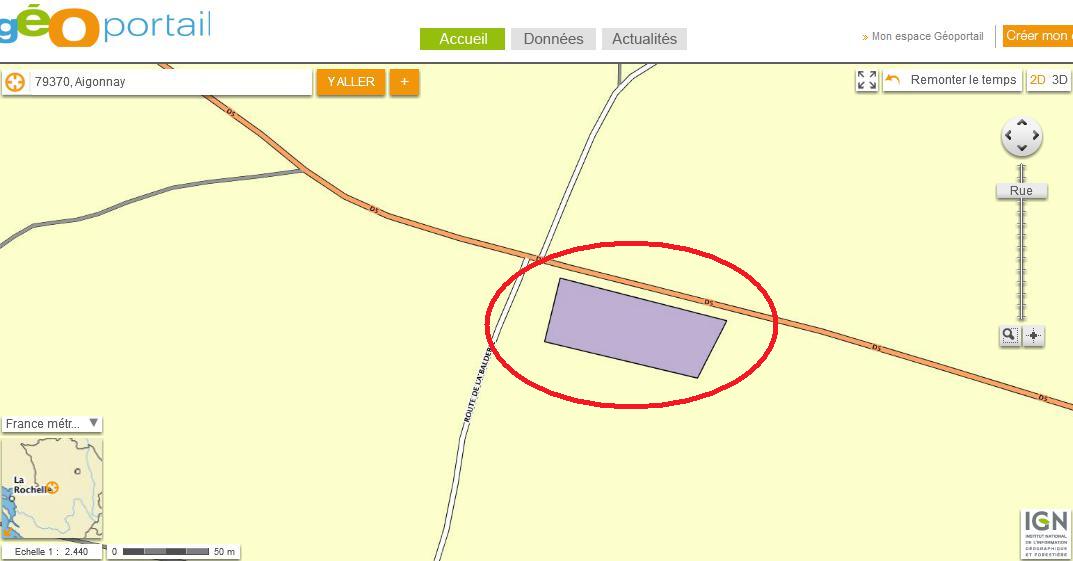Click the orange locate-me target icon
The width and height of the screenshot is (1073, 561).
click(x=14, y=82)
